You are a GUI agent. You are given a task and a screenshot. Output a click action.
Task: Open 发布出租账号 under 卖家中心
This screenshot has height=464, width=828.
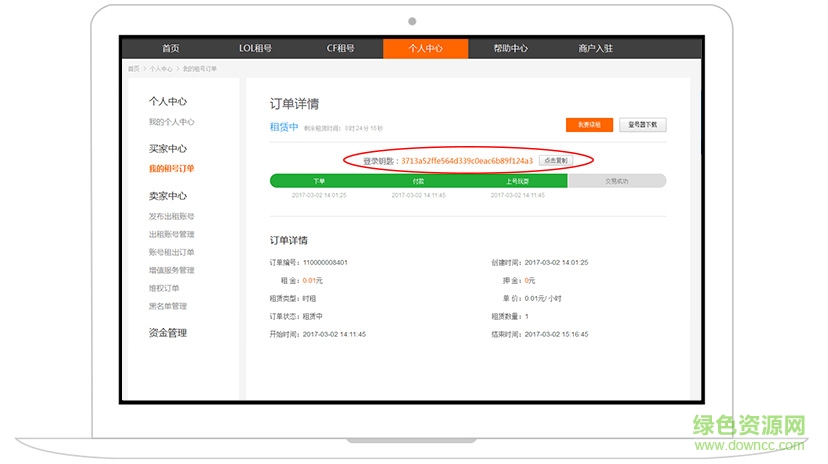171,216
